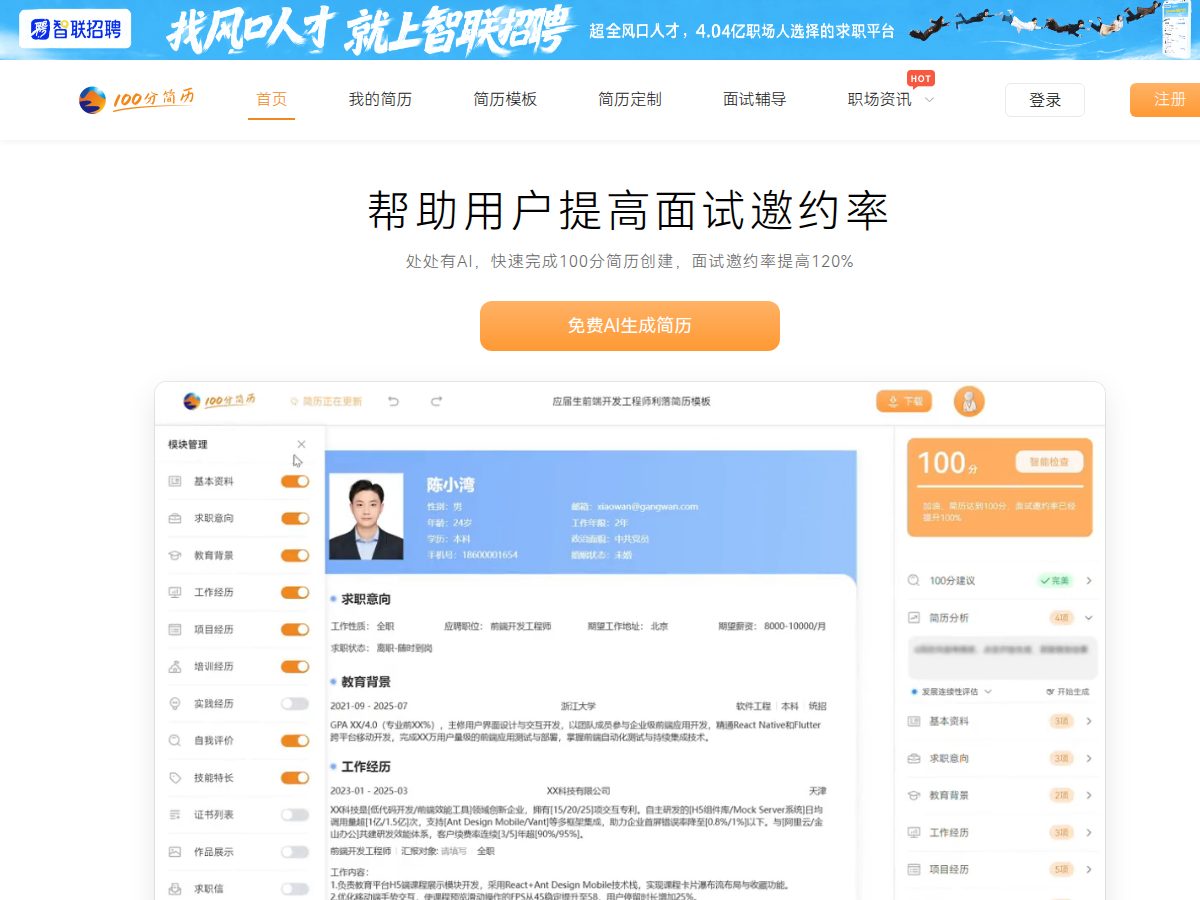Click 工作经历 icon in right analysis list

coord(913,832)
